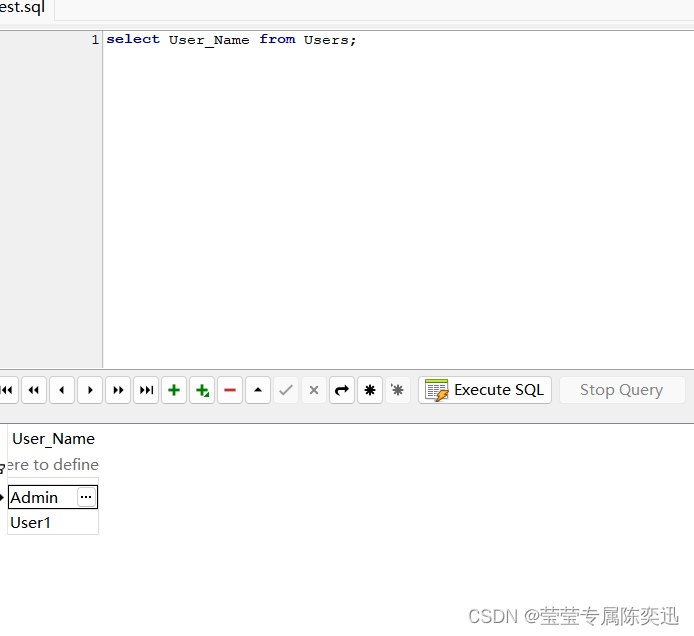The height and width of the screenshot is (636, 694).
Task: Go to first record navigation button
Action: pos(7,390)
